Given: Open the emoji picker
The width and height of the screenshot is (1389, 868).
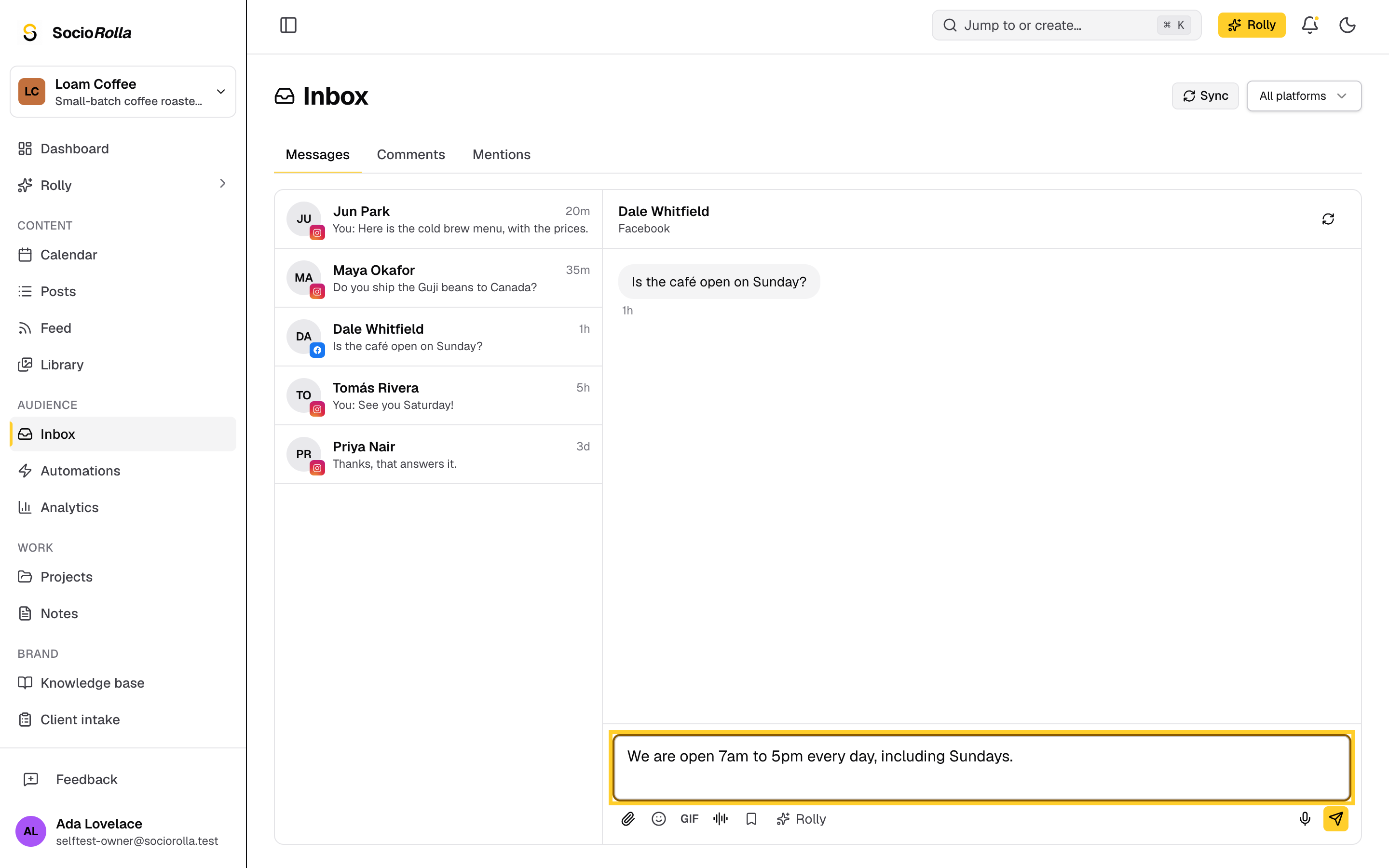Looking at the screenshot, I should 659,819.
